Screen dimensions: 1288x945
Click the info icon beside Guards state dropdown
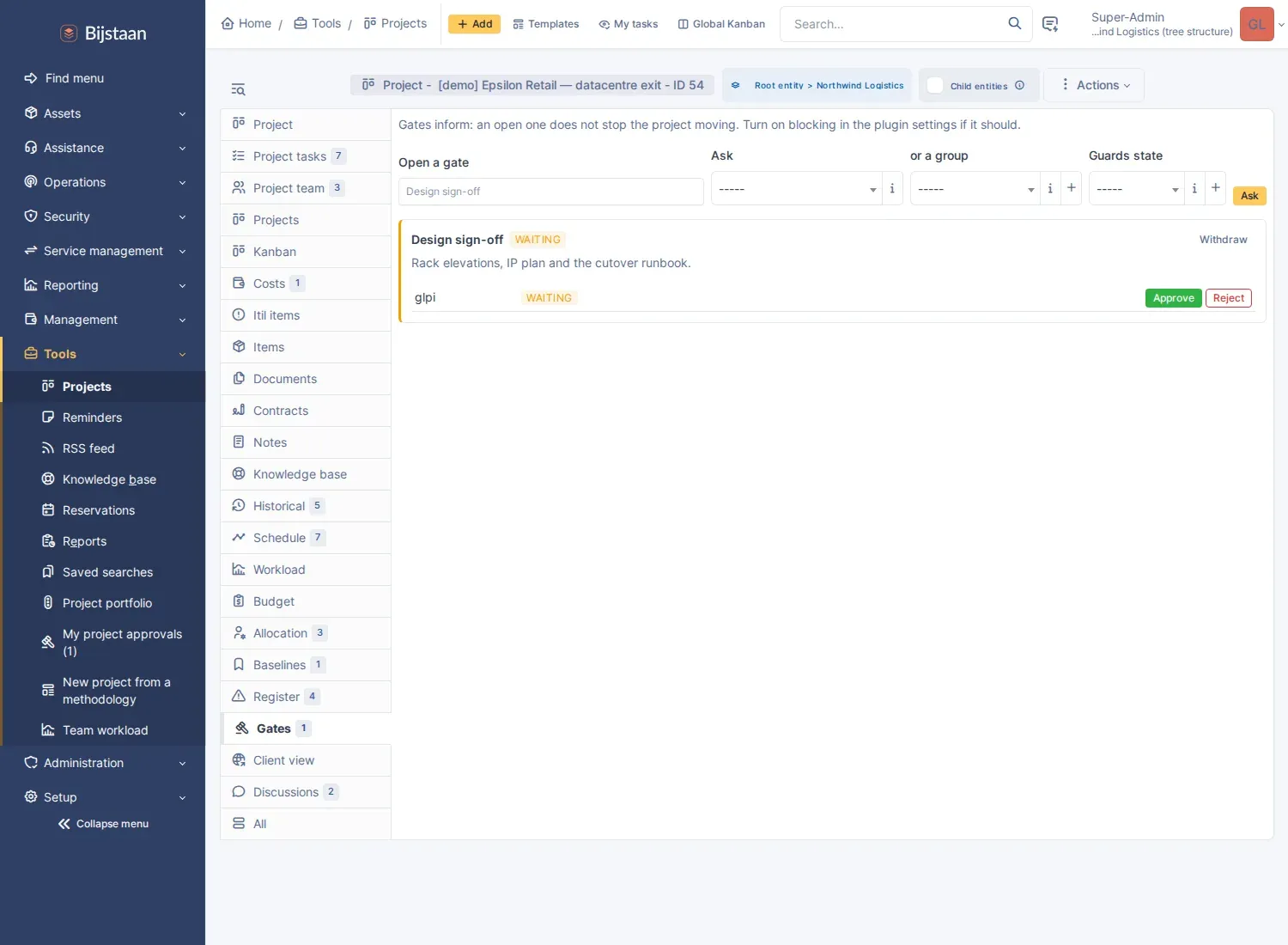(1194, 188)
